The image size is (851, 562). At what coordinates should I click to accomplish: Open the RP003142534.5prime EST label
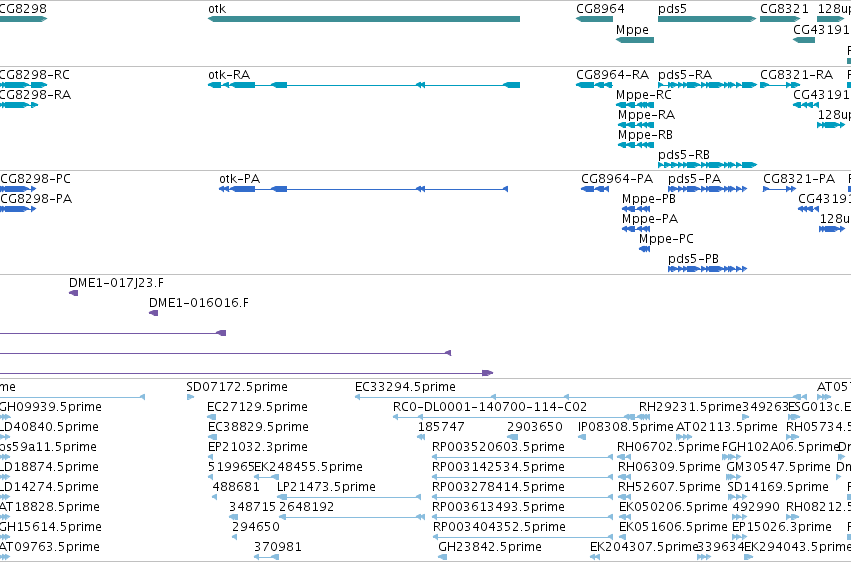(x=498, y=468)
